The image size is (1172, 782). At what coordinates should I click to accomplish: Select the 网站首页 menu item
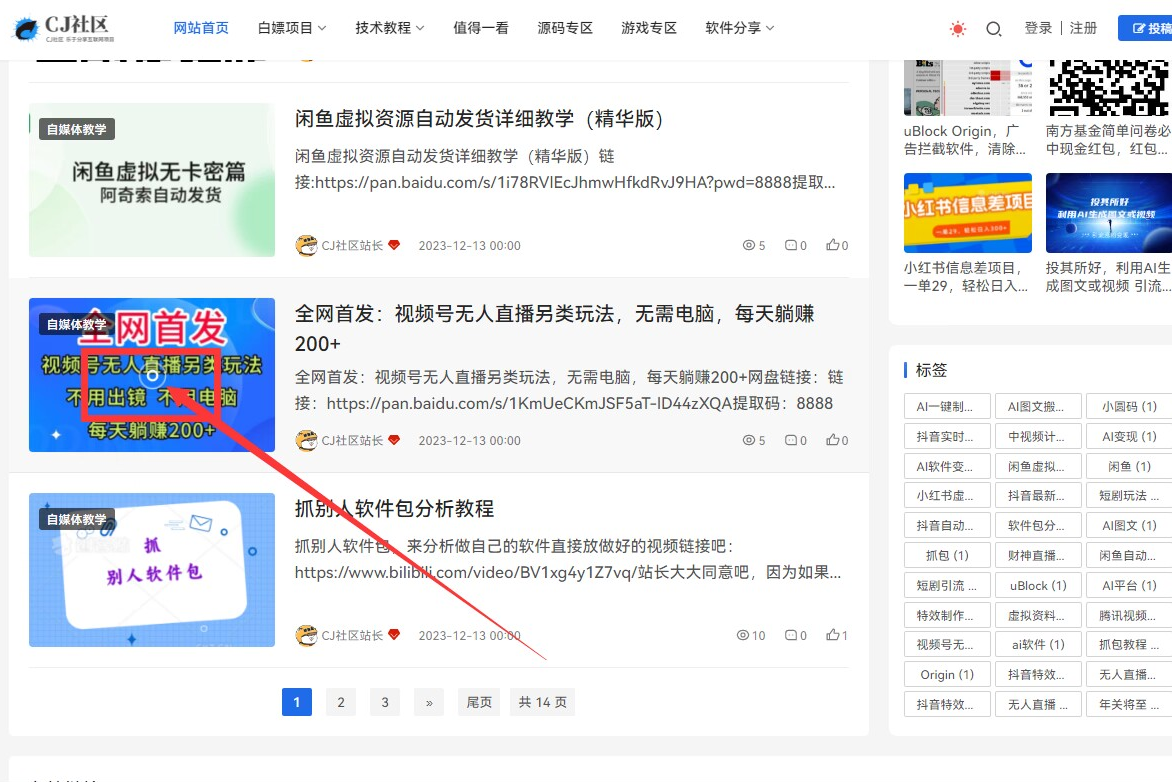[200, 28]
